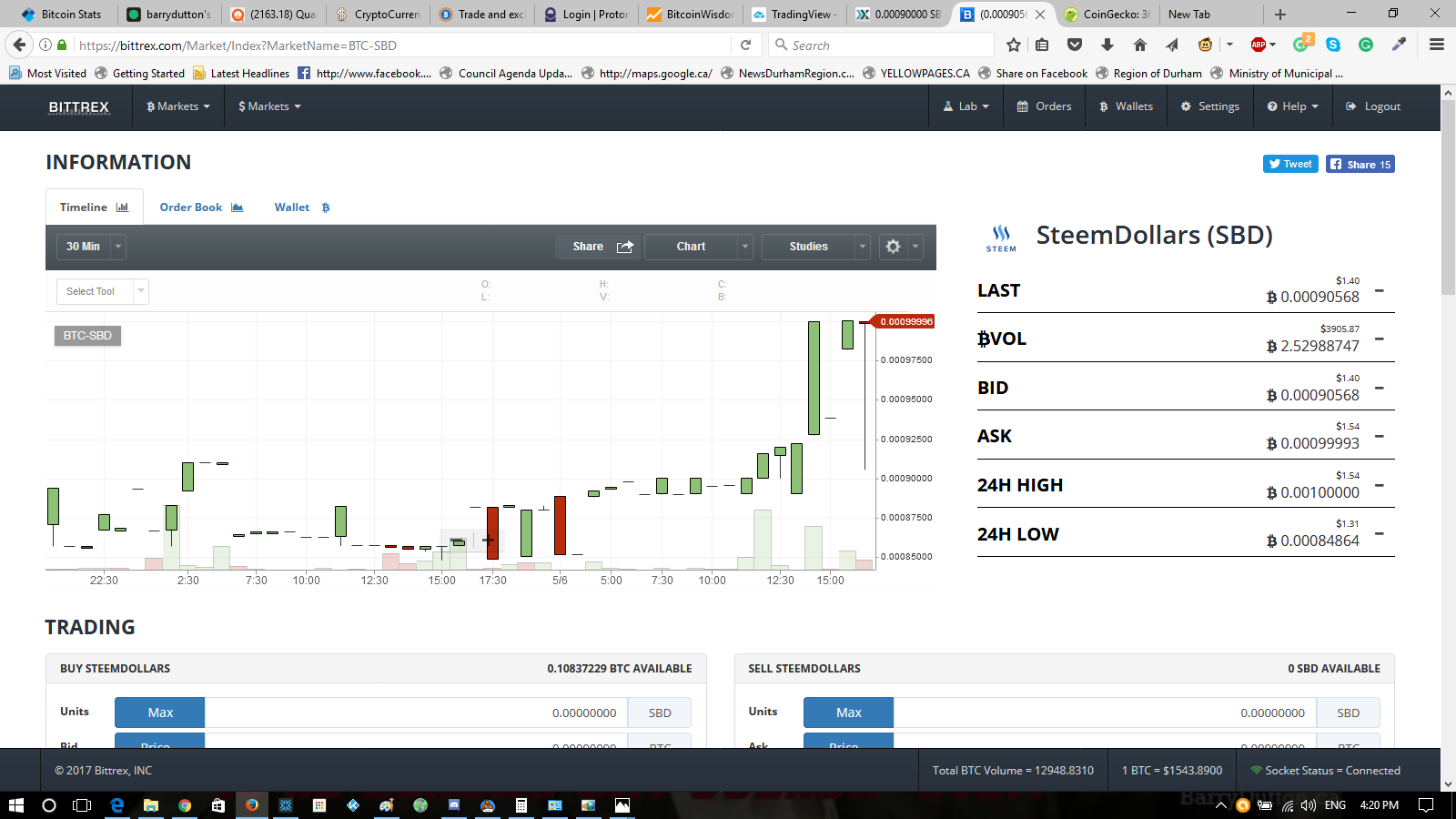Reload the page with the refresh icon
The height and width of the screenshot is (819, 1456).
[745, 45]
